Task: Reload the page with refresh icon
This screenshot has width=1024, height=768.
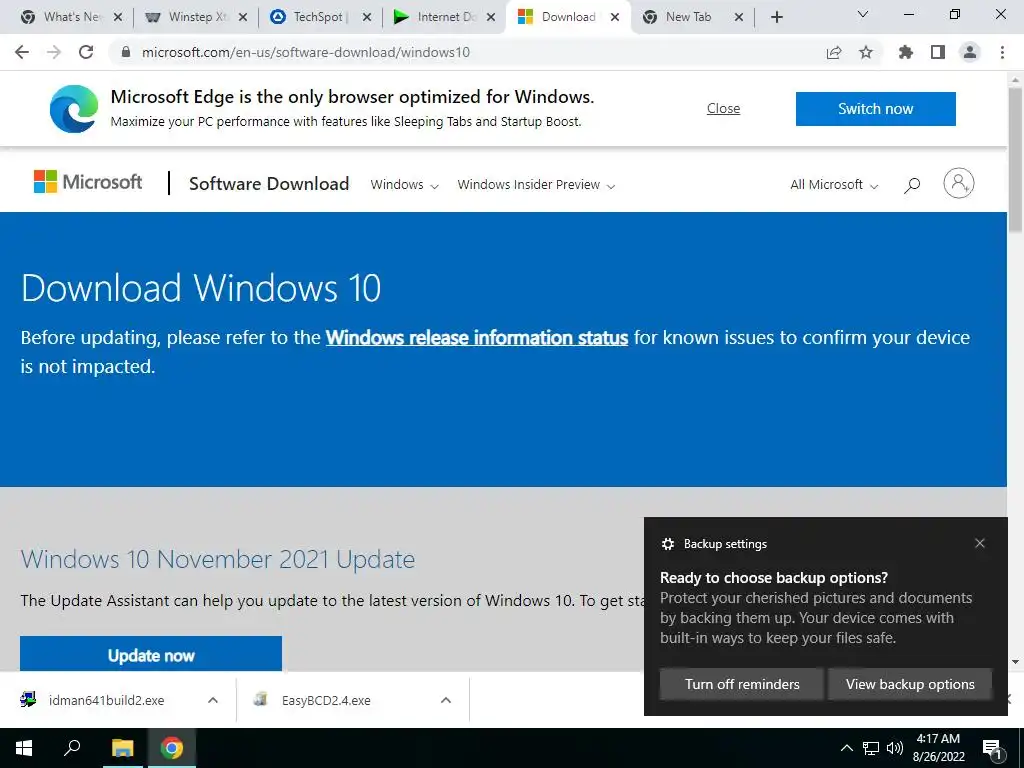Action: click(86, 52)
